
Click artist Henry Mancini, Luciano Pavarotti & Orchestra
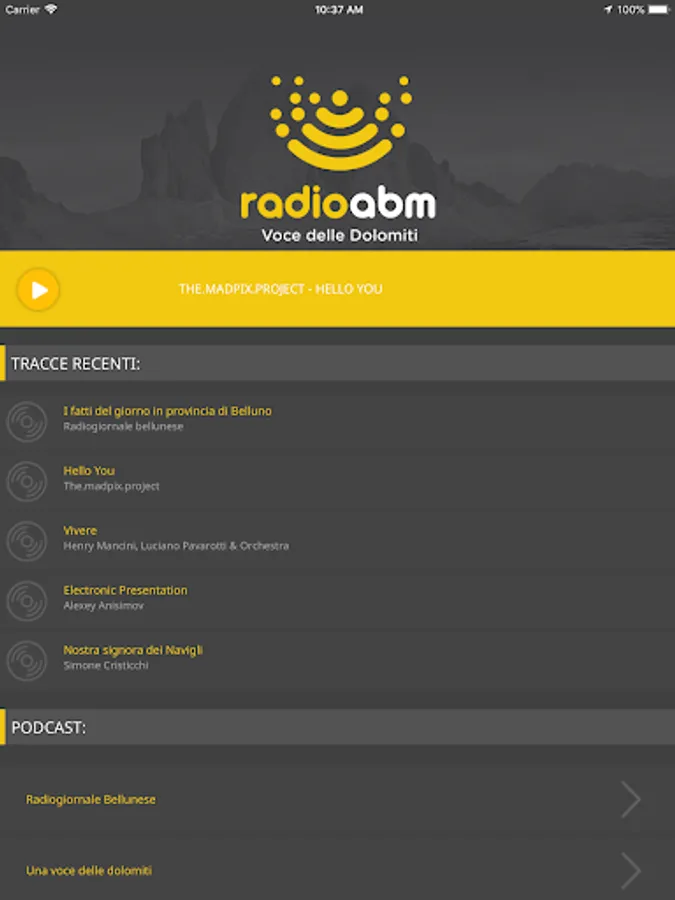[176, 546]
